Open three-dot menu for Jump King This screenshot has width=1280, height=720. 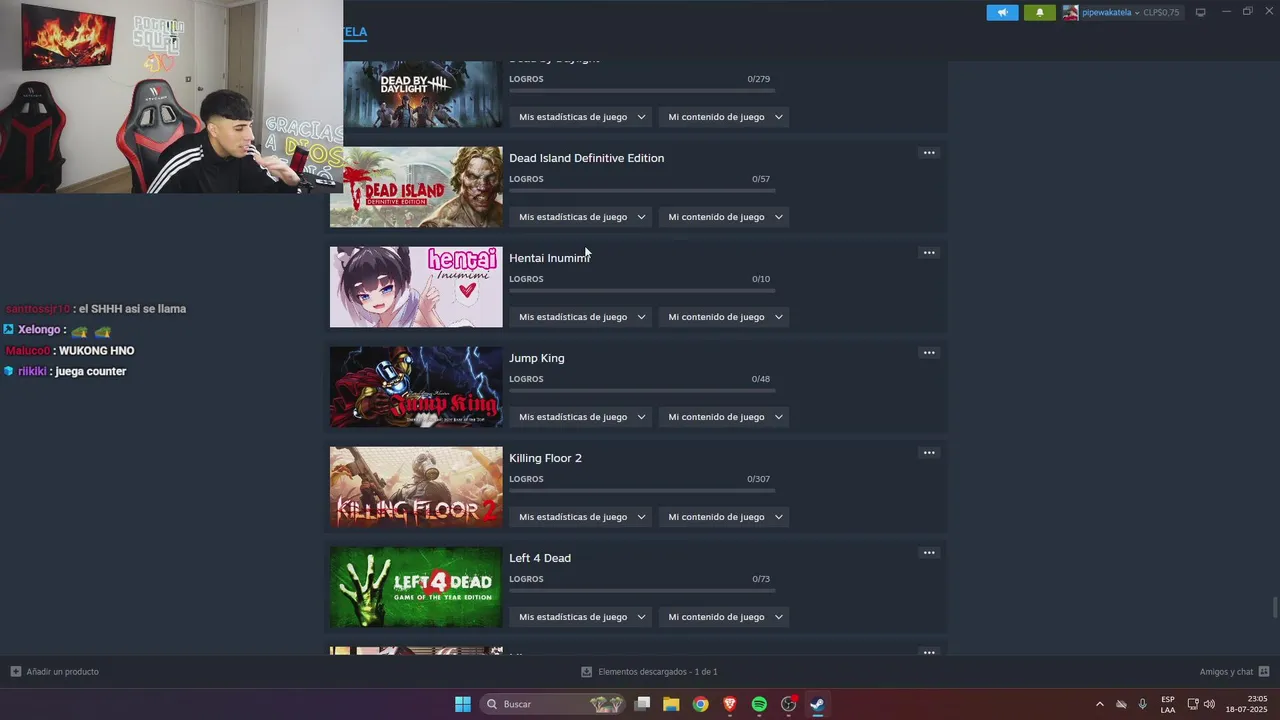[x=929, y=353]
